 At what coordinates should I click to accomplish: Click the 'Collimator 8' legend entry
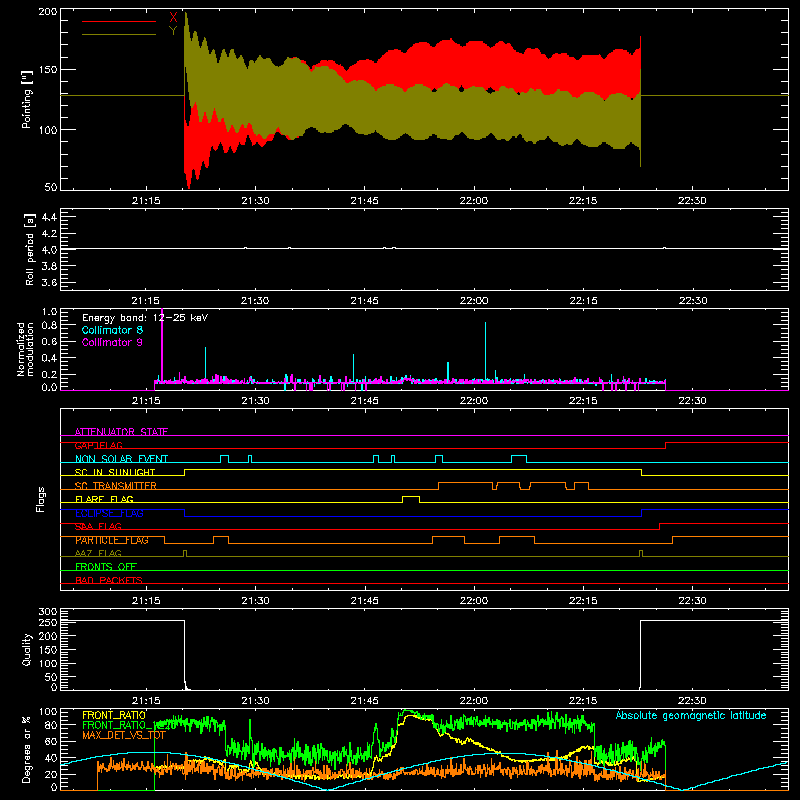pos(112,330)
